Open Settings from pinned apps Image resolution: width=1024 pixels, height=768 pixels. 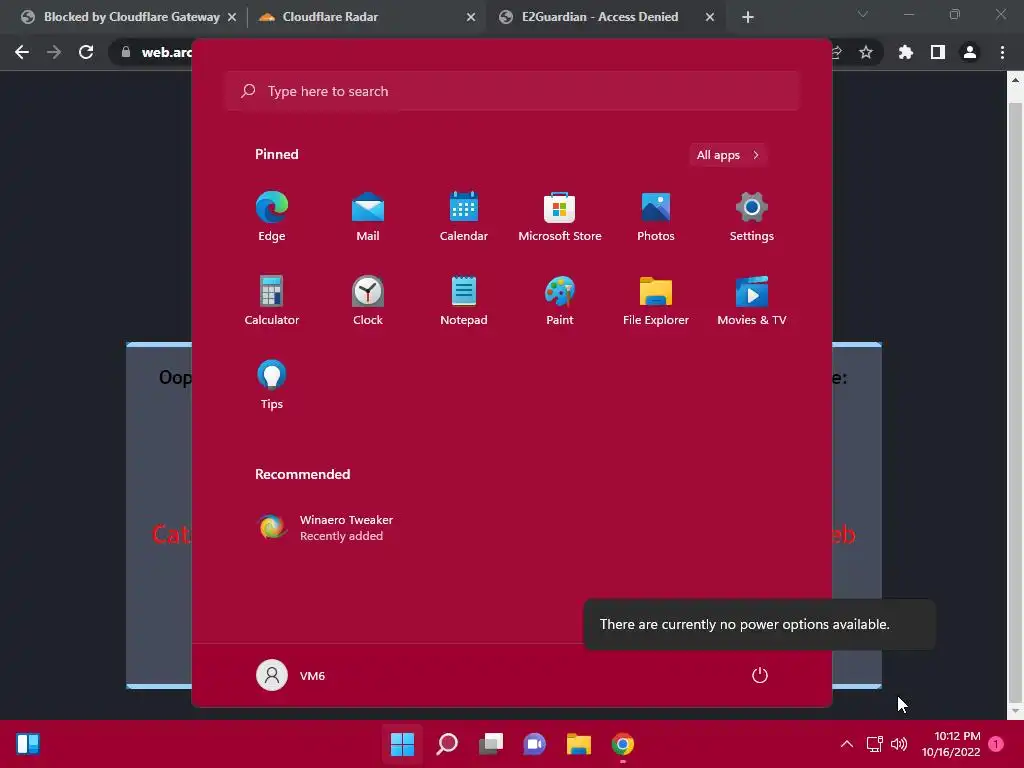click(x=752, y=217)
